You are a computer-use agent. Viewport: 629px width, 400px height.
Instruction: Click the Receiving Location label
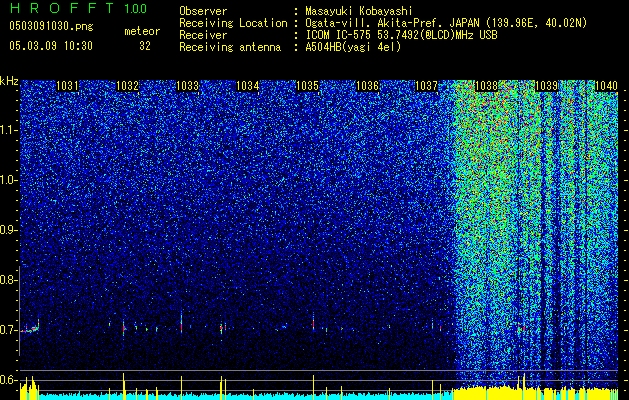tap(233, 23)
